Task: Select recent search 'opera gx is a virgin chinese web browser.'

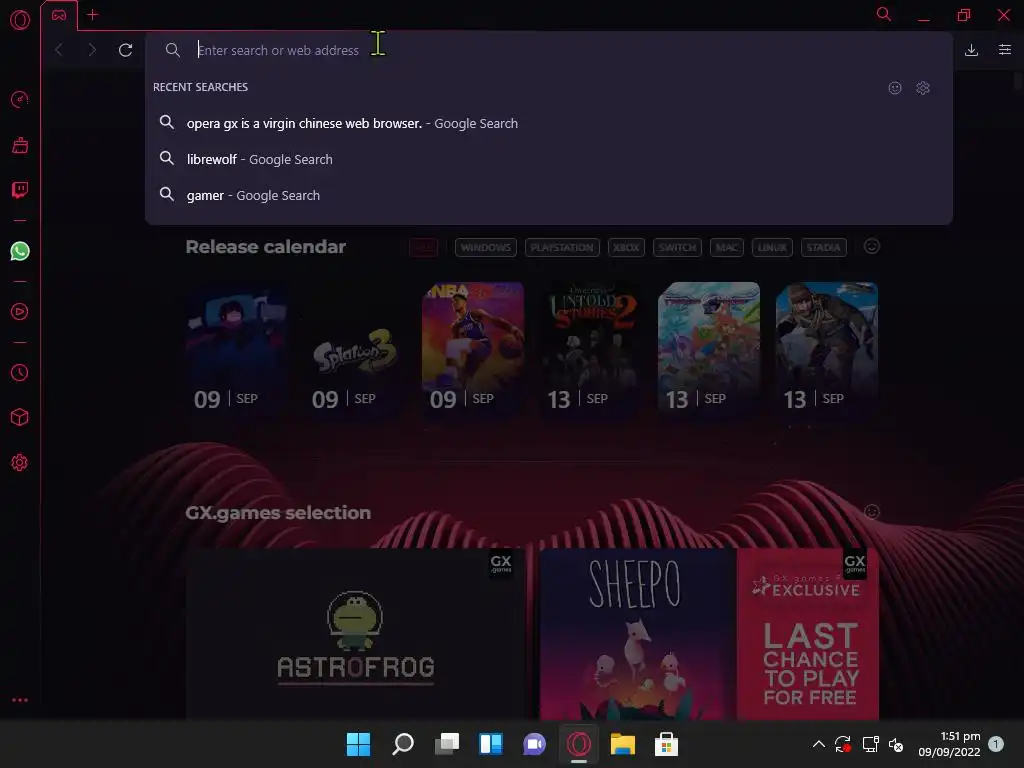Action: tap(549, 123)
